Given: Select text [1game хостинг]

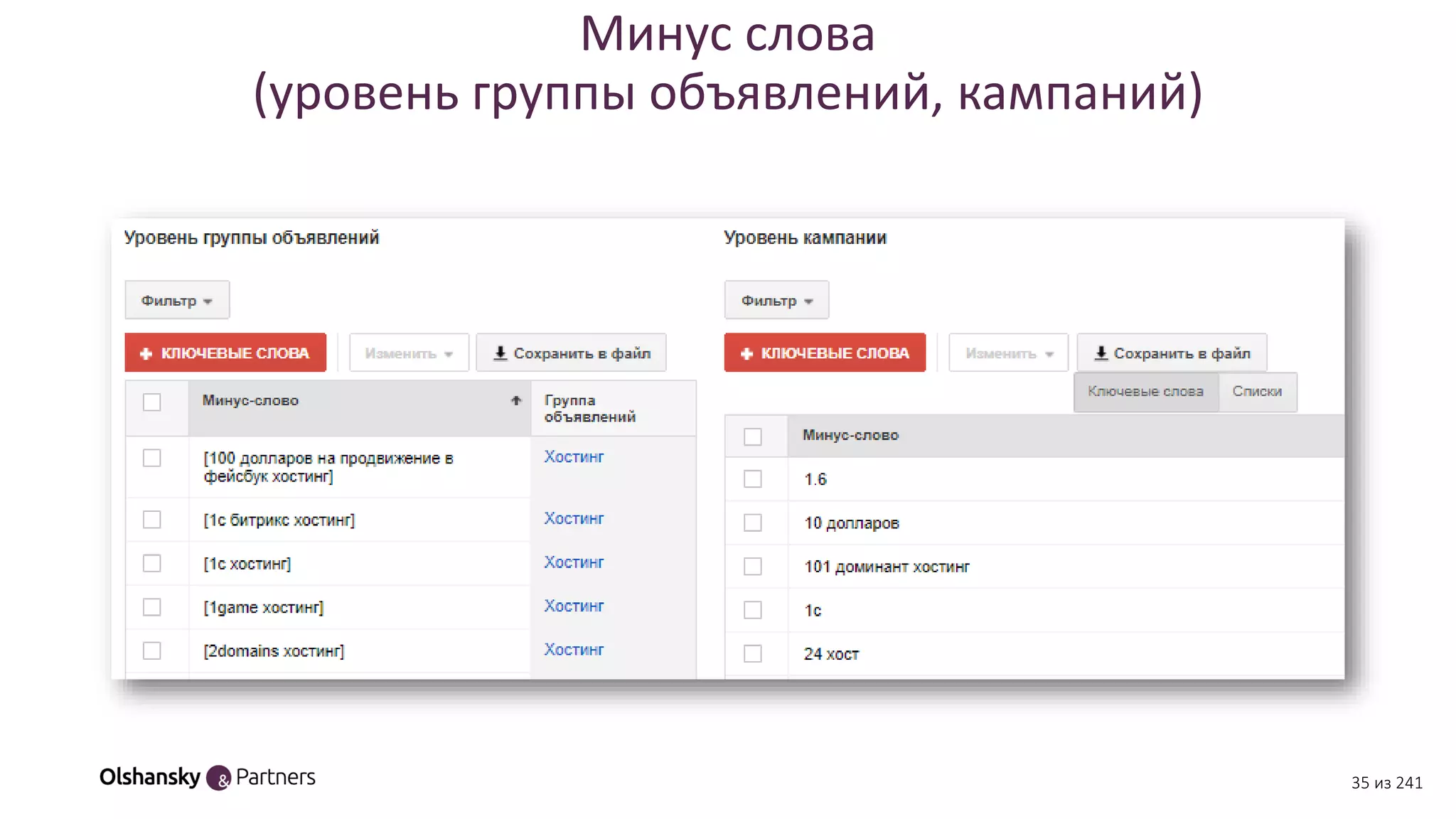Looking at the screenshot, I should click(x=264, y=608).
